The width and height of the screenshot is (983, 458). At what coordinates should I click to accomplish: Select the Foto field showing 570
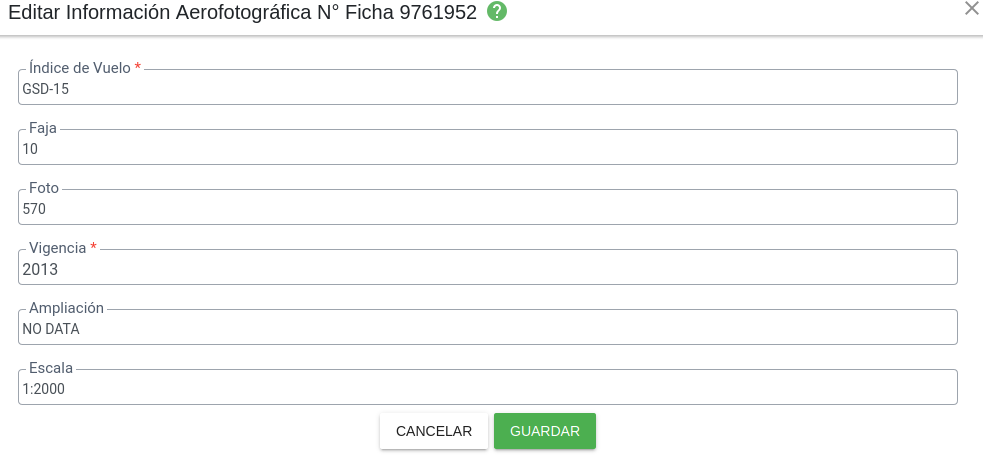click(487, 209)
